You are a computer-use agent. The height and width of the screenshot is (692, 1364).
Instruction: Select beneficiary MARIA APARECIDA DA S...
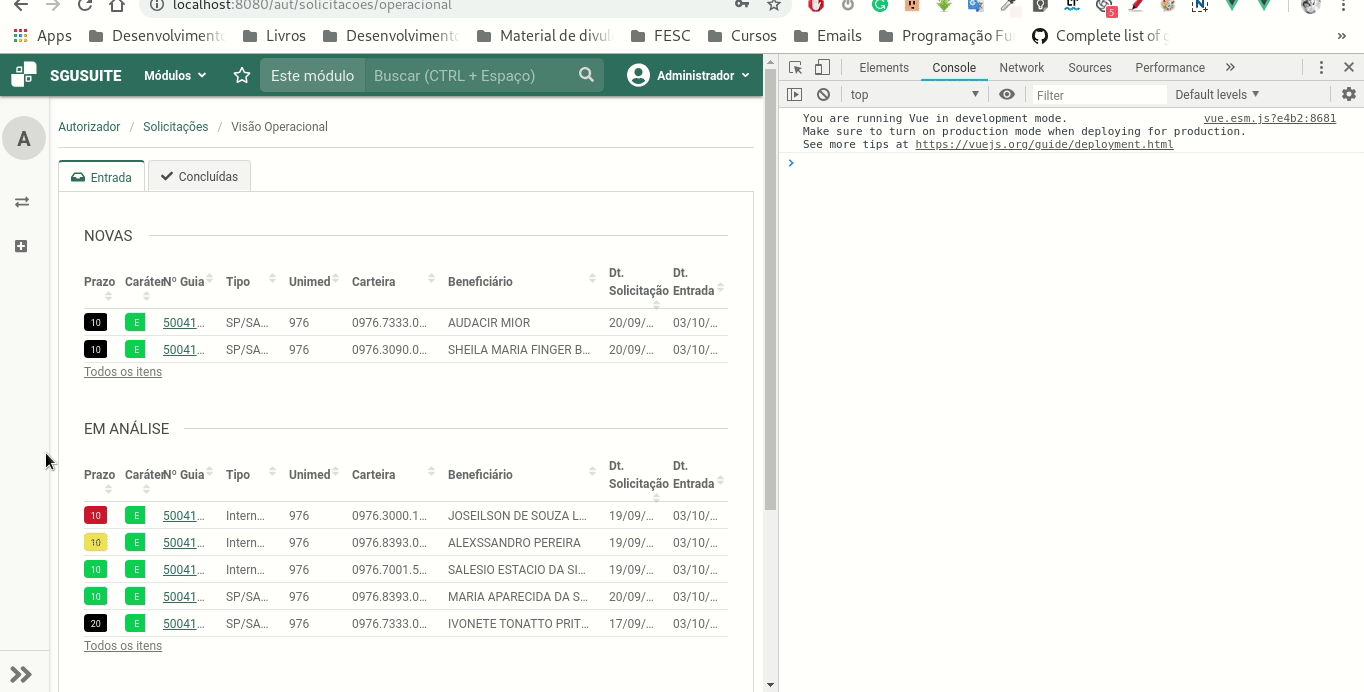(x=517, y=597)
